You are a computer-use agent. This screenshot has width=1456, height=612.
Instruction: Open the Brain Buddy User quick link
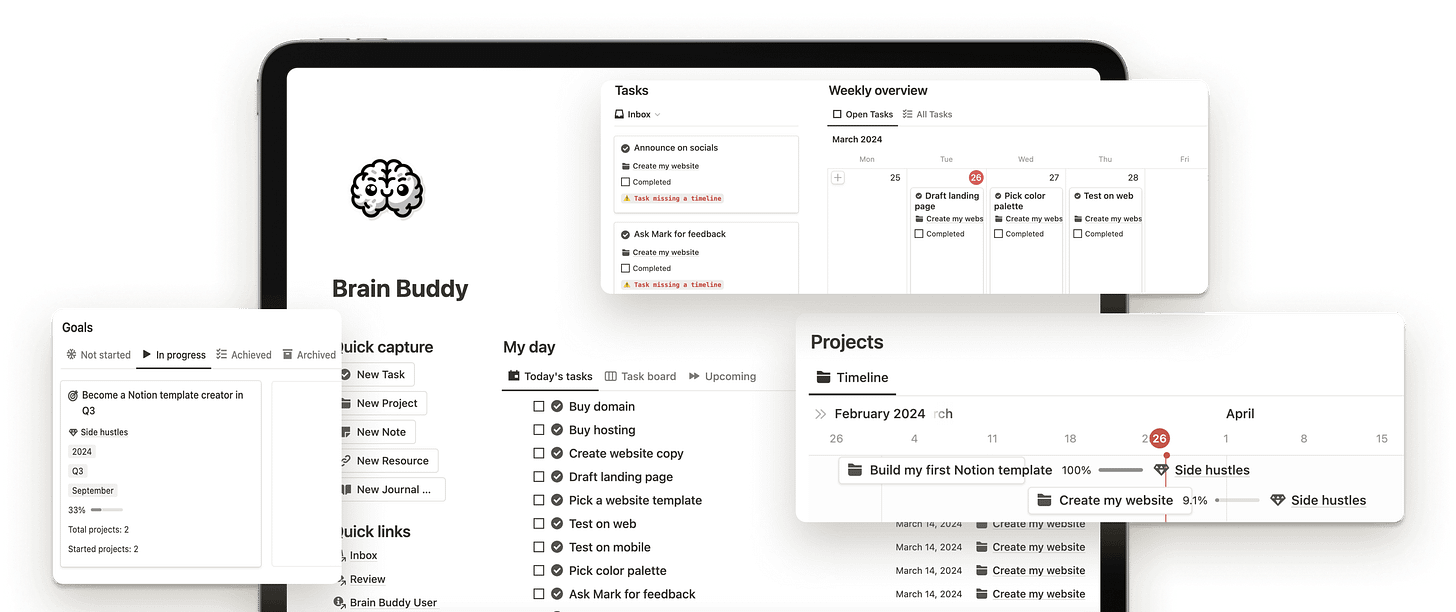[x=393, y=603]
